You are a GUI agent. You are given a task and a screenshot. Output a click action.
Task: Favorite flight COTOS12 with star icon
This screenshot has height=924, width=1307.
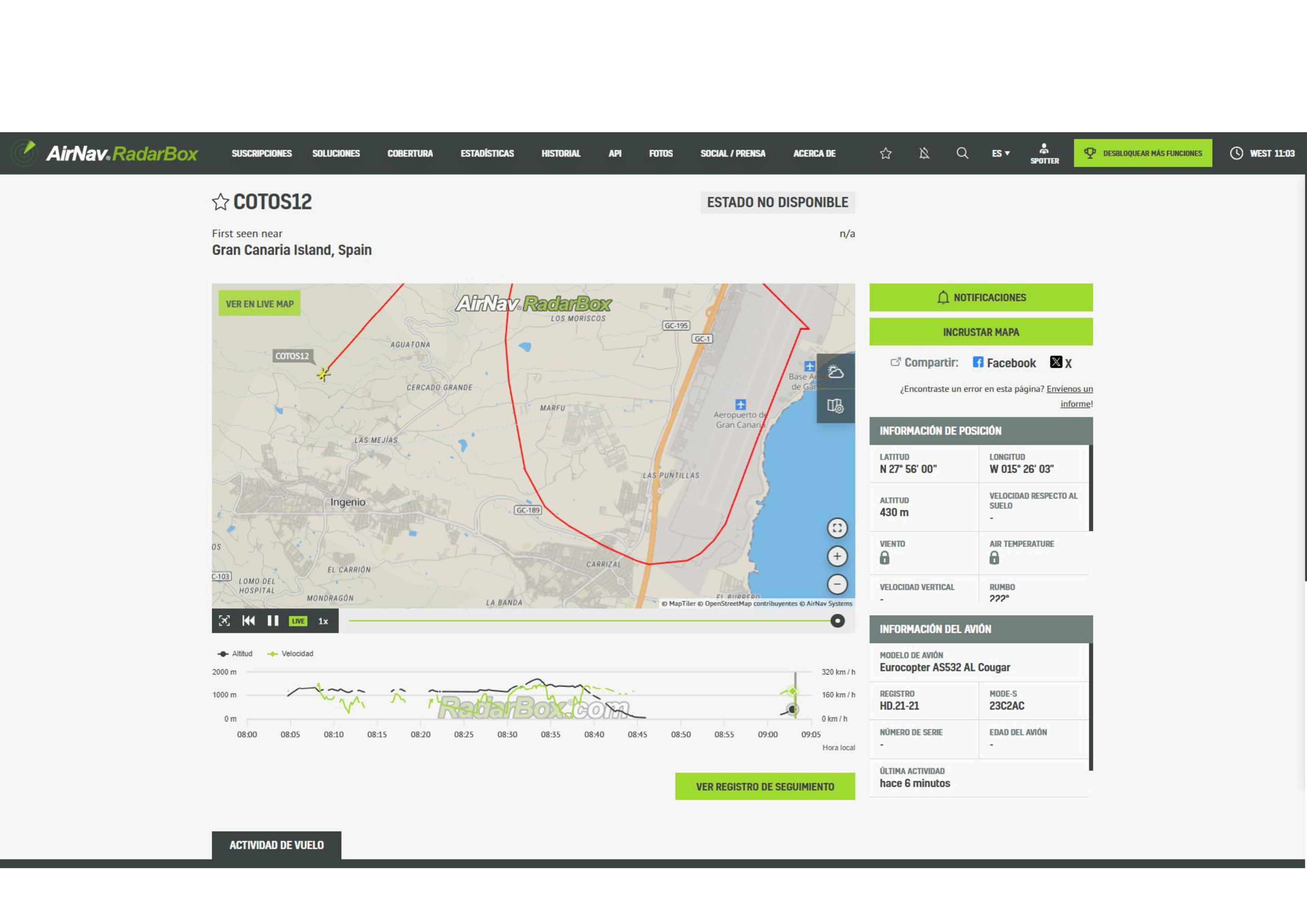220,202
